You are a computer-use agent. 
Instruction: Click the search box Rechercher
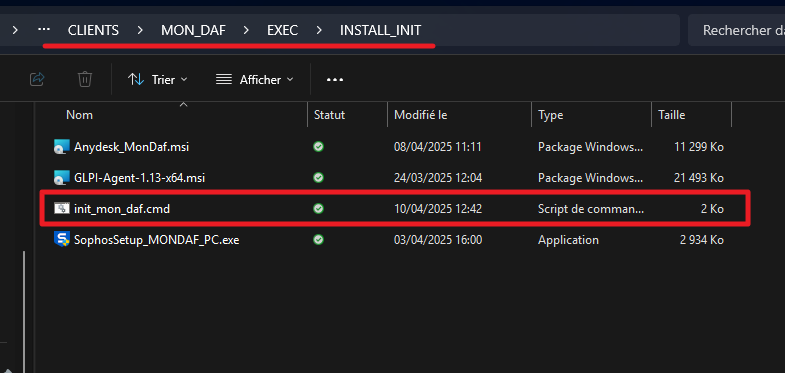click(736, 31)
